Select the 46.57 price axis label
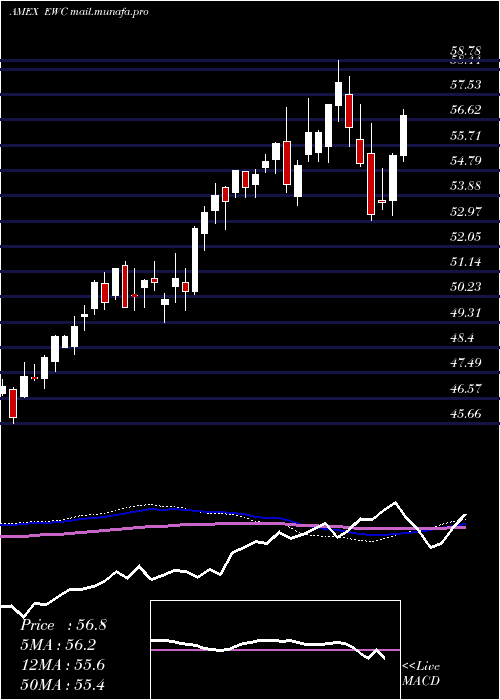Image resolution: width=500 pixels, height=700 pixels. click(466, 388)
